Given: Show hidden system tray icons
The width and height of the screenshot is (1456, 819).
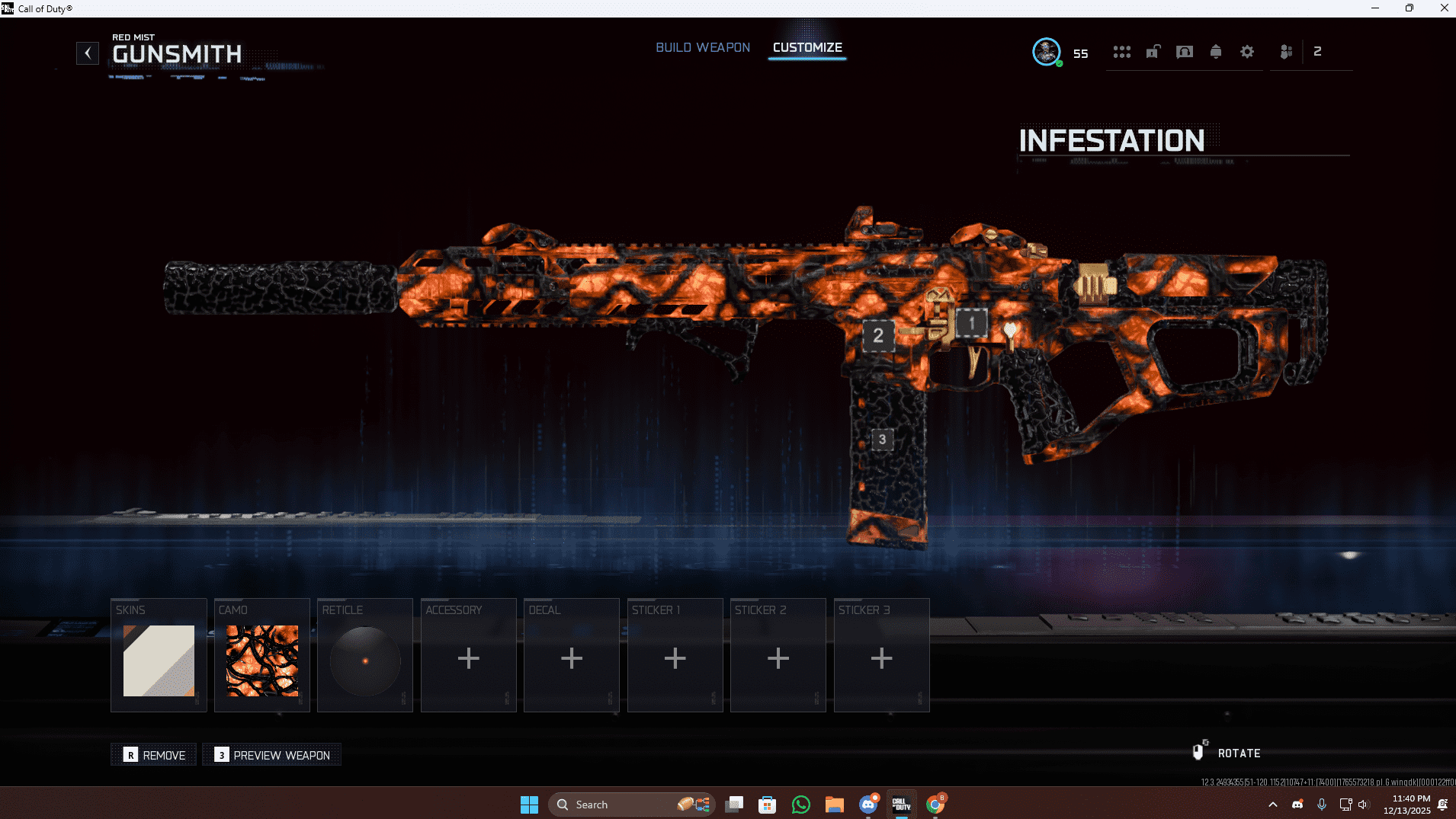Looking at the screenshot, I should coord(1272,805).
